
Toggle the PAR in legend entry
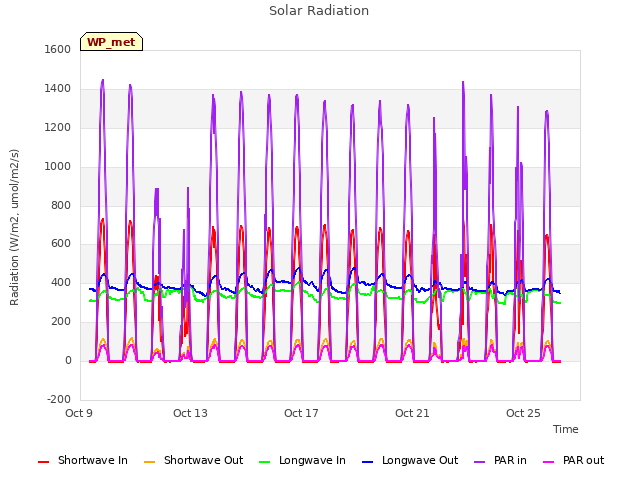(500, 460)
